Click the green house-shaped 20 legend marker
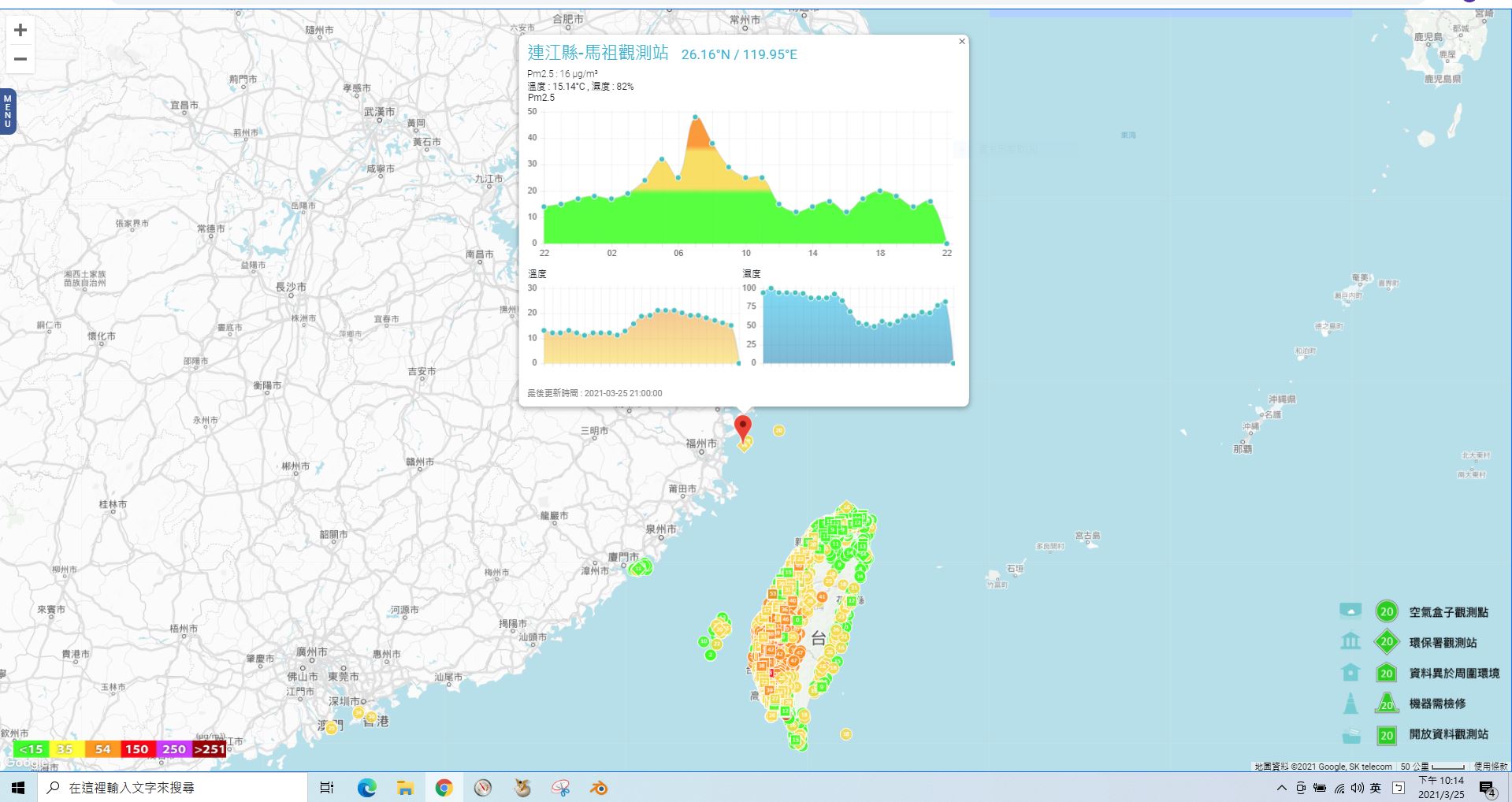This screenshot has width=1512, height=802. tap(1387, 673)
